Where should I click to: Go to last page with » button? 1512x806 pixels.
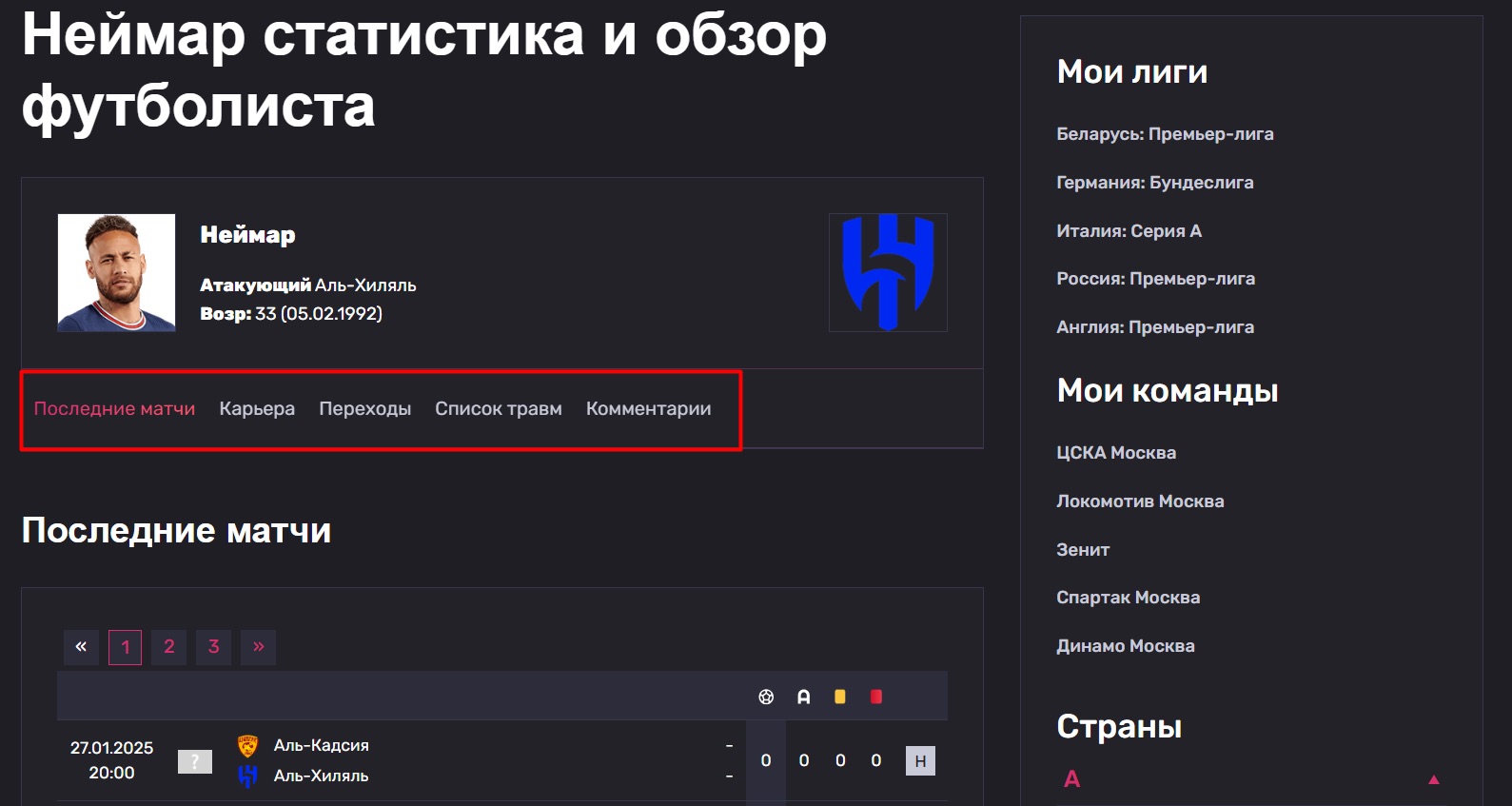pyautogui.click(x=258, y=647)
